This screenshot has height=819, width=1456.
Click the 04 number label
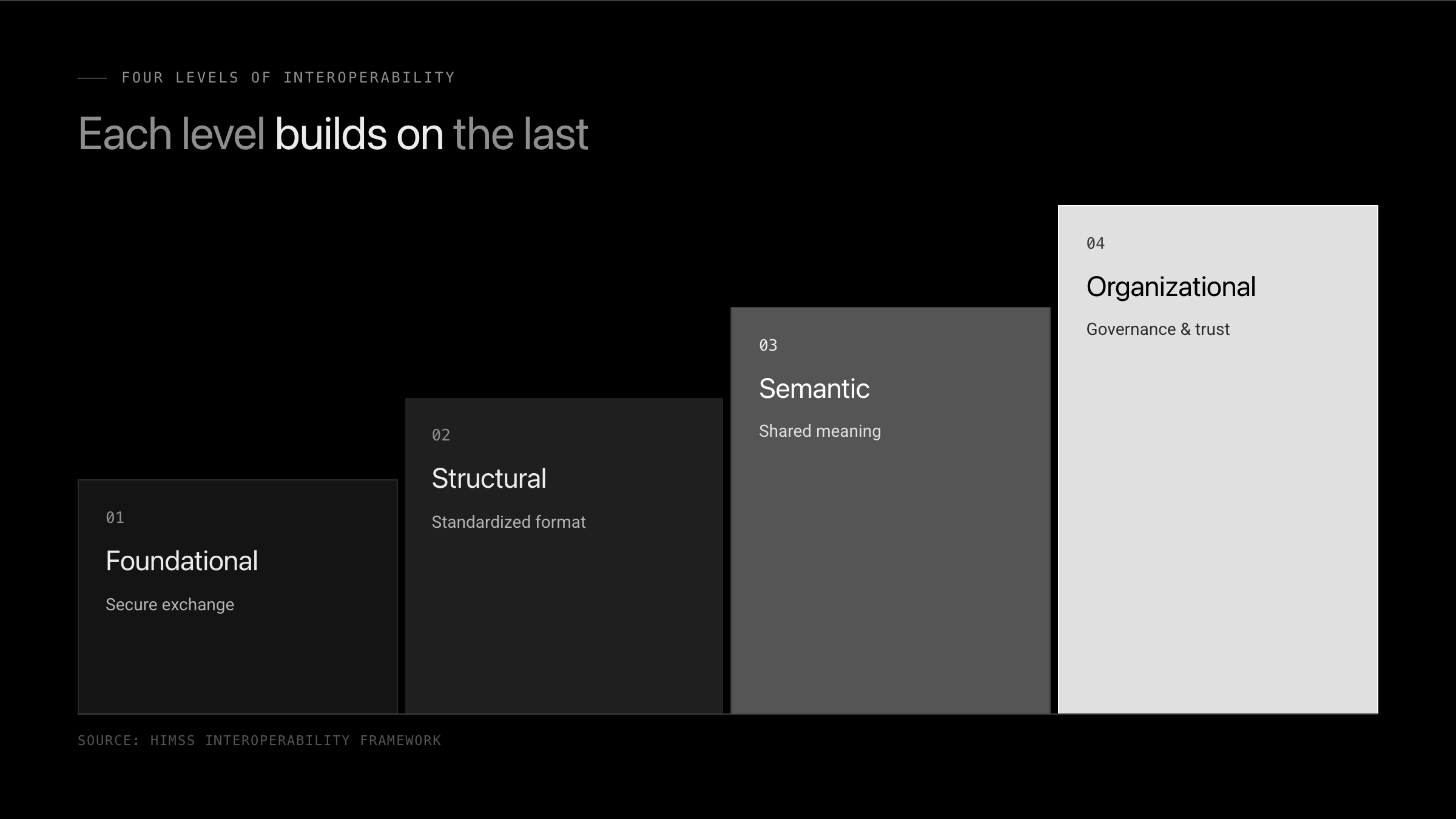point(1096,243)
